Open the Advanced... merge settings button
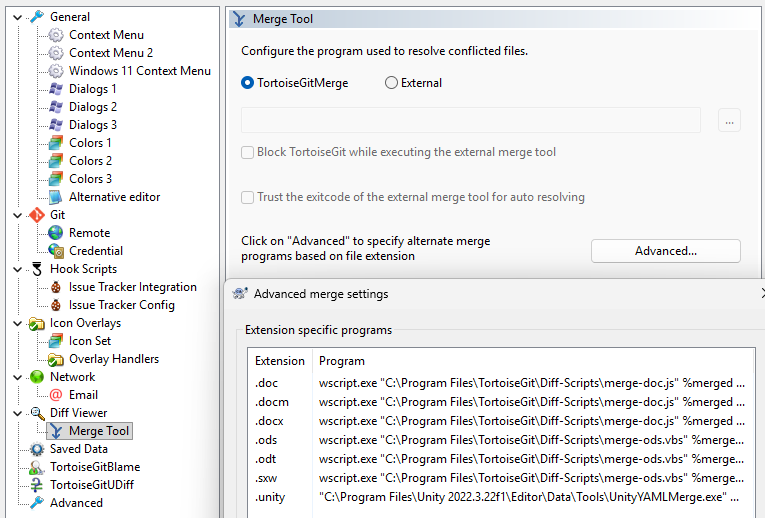This screenshot has height=518, width=765. (x=666, y=251)
